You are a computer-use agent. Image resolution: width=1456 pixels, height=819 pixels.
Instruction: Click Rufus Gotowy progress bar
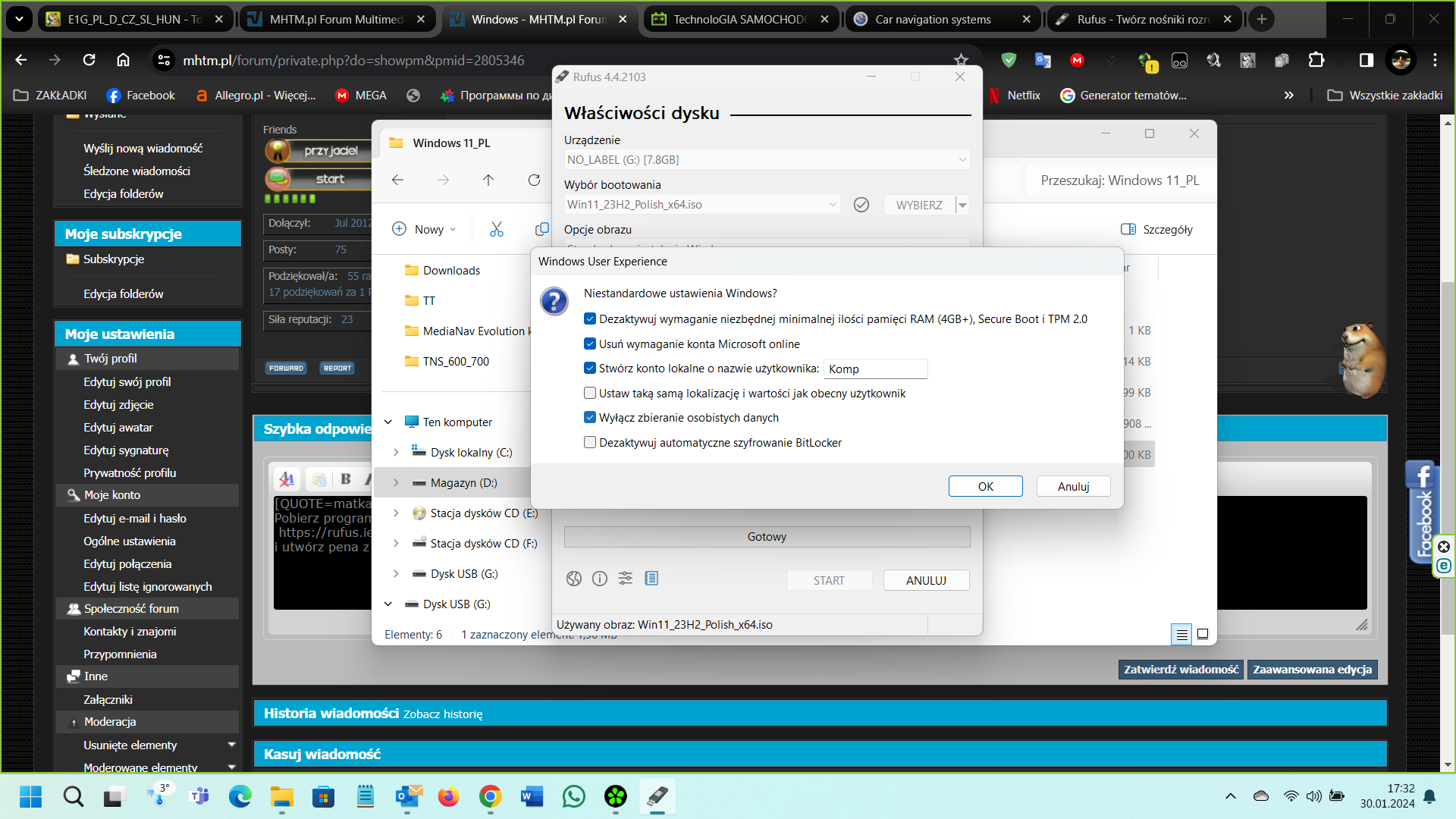tap(767, 536)
